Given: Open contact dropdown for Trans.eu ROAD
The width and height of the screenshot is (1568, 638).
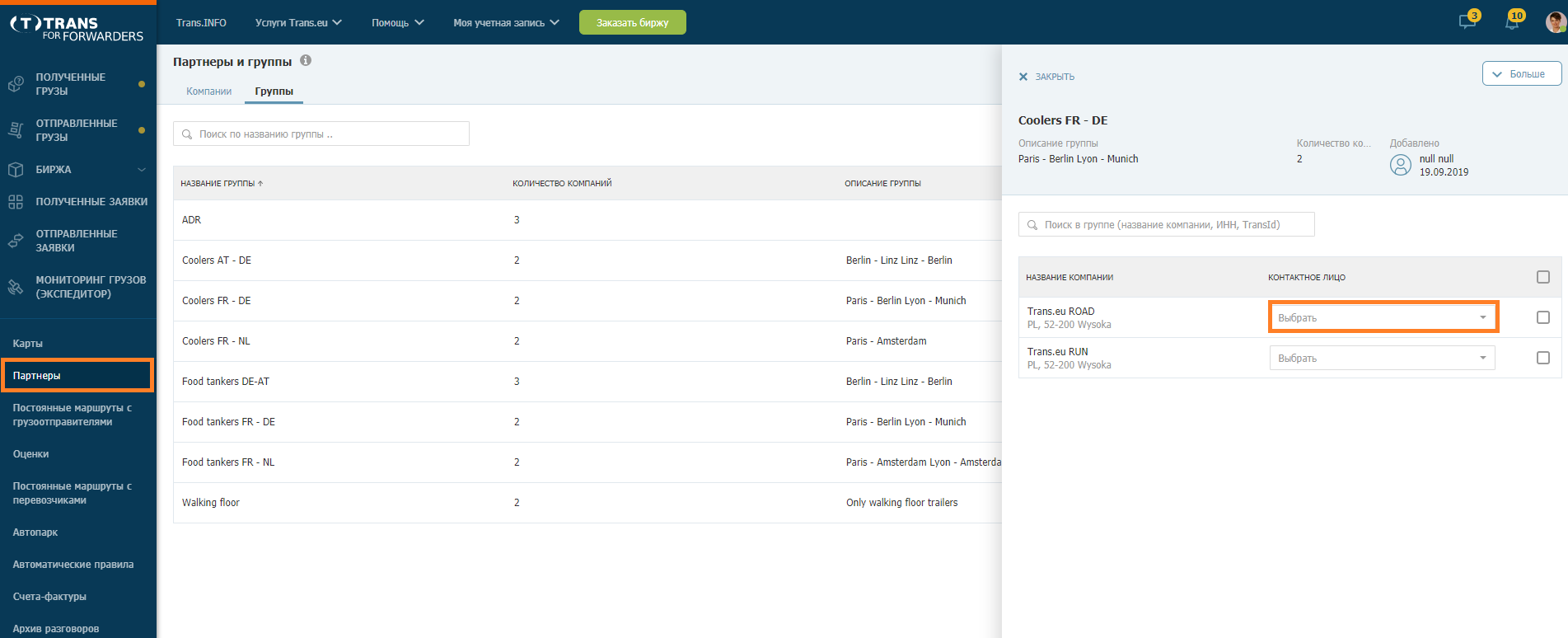Looking at the screenshot, I should click(1383, 317).
